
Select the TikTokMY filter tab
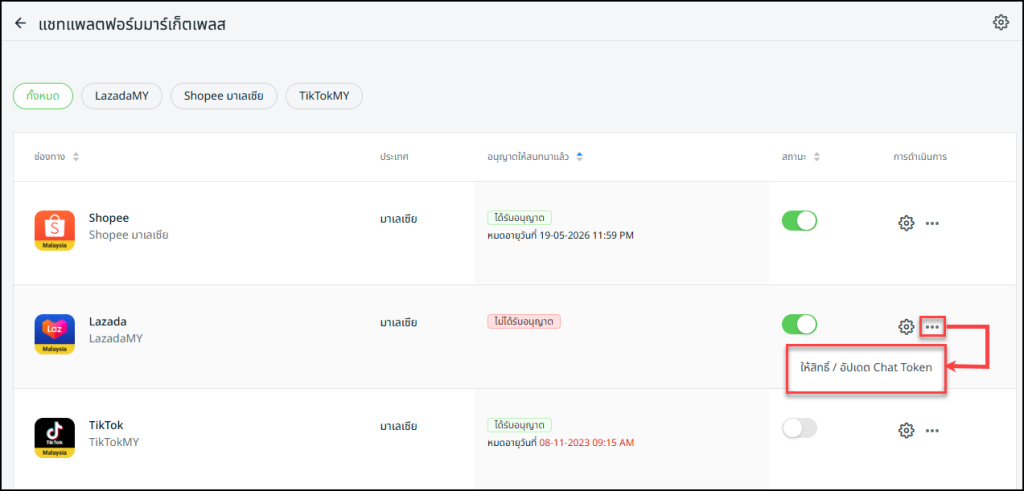click(324, 96)
